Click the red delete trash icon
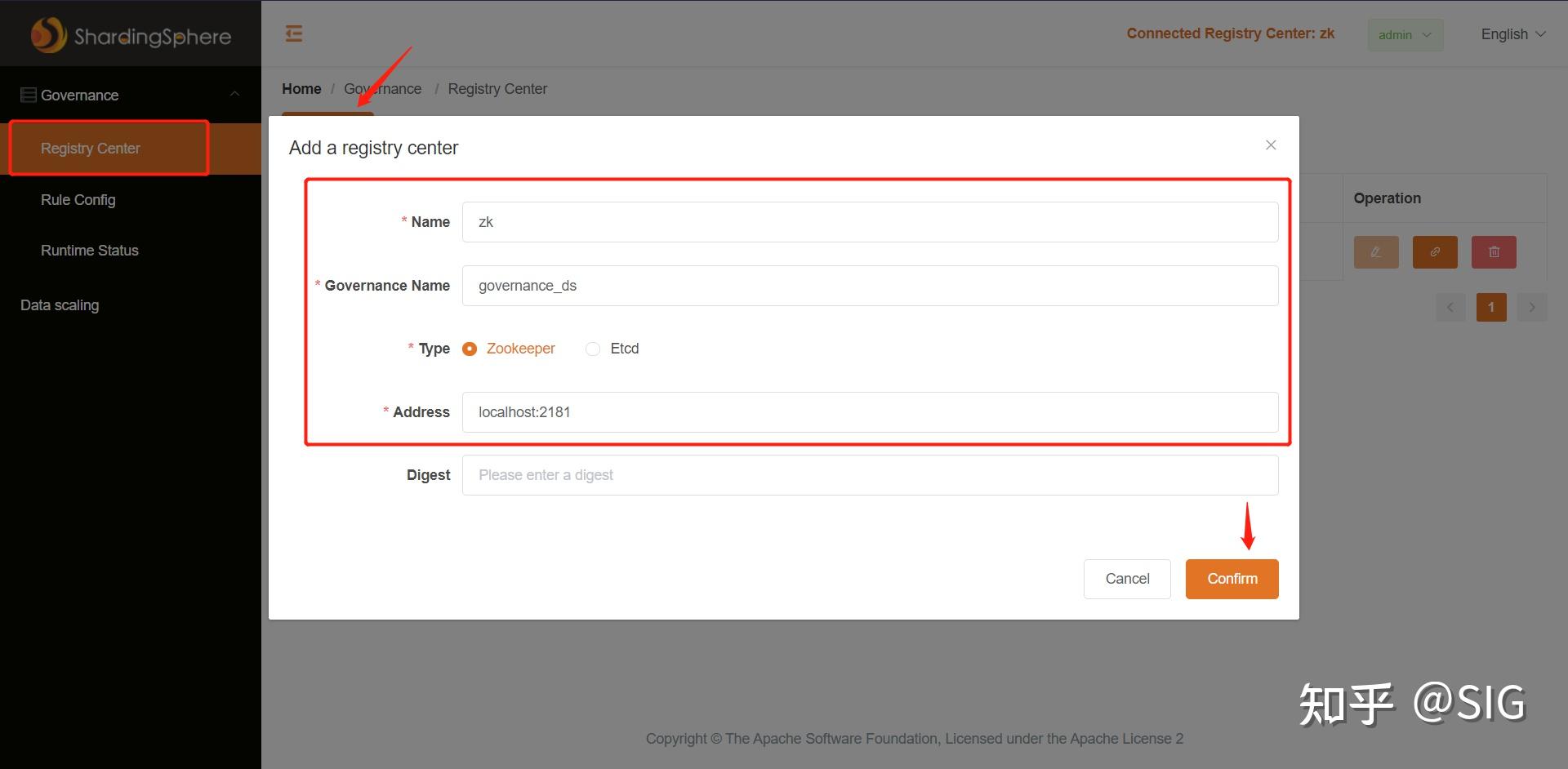This screenshot has width=1568, height=769. 1494,252
